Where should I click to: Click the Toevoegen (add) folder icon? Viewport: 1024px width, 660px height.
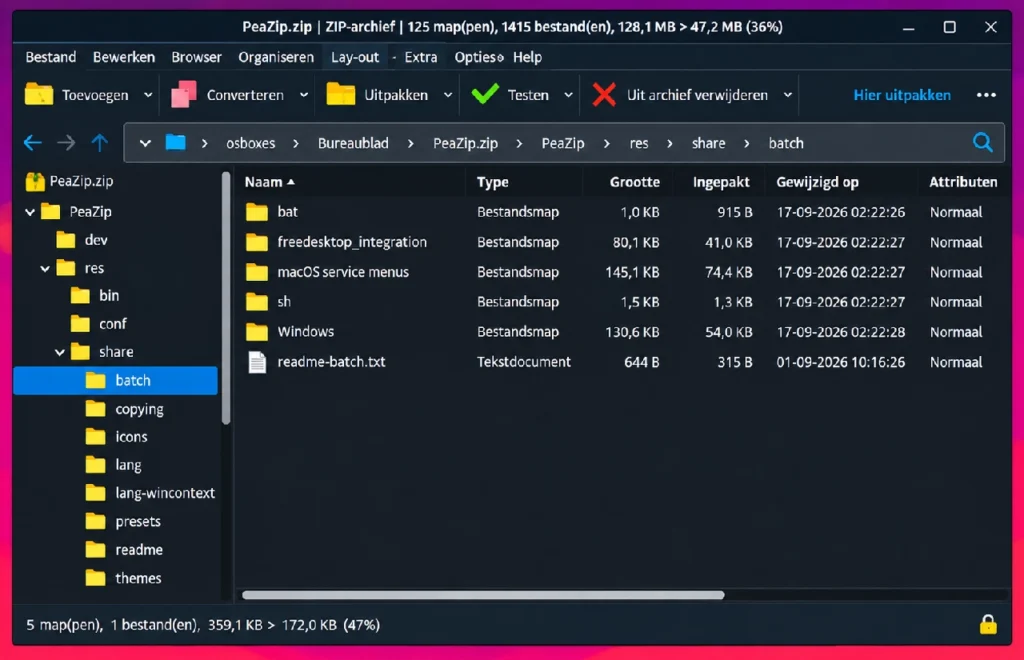(x=39, y=95)
